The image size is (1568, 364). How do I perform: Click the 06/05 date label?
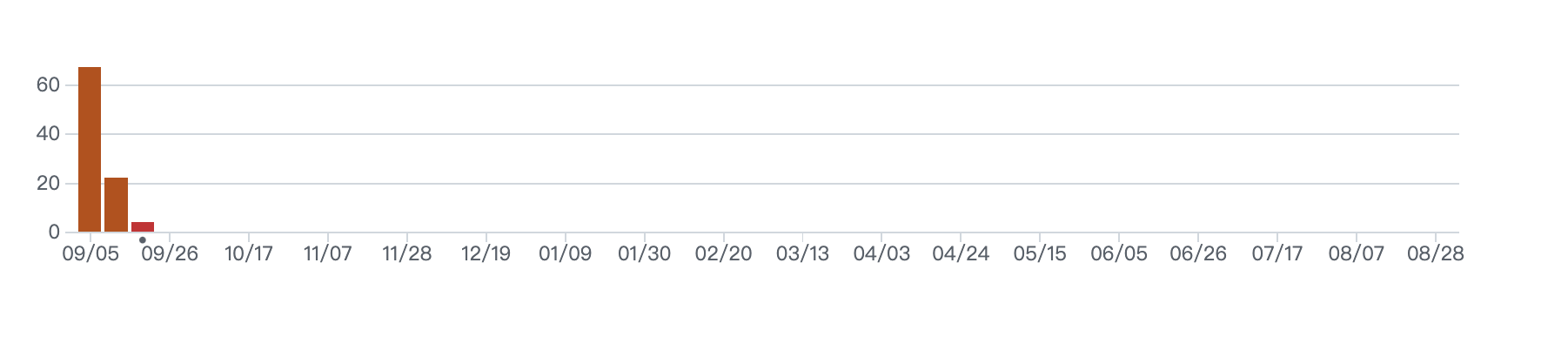(x=1119, y=253)
